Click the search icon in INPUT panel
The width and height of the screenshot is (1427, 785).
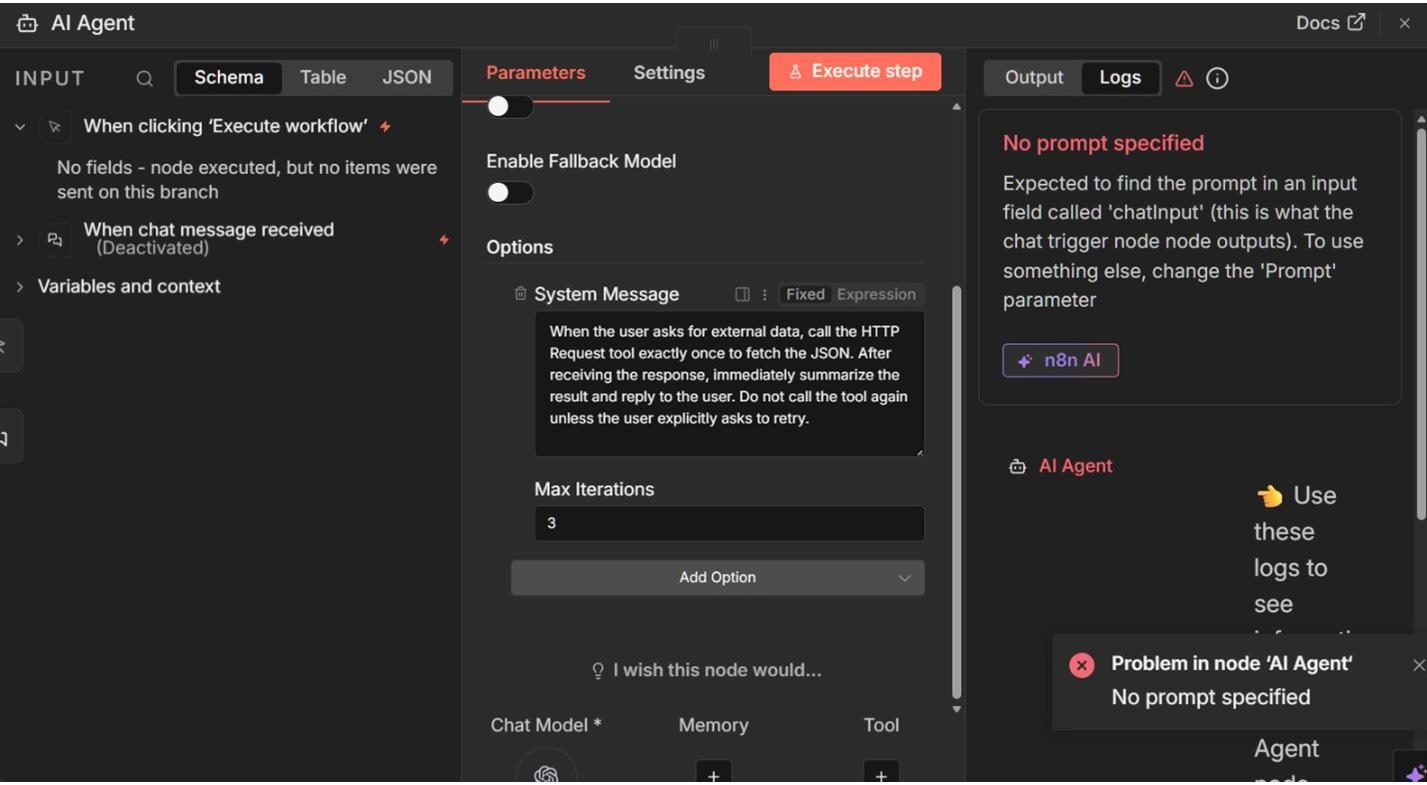click(x=145, y=78)
